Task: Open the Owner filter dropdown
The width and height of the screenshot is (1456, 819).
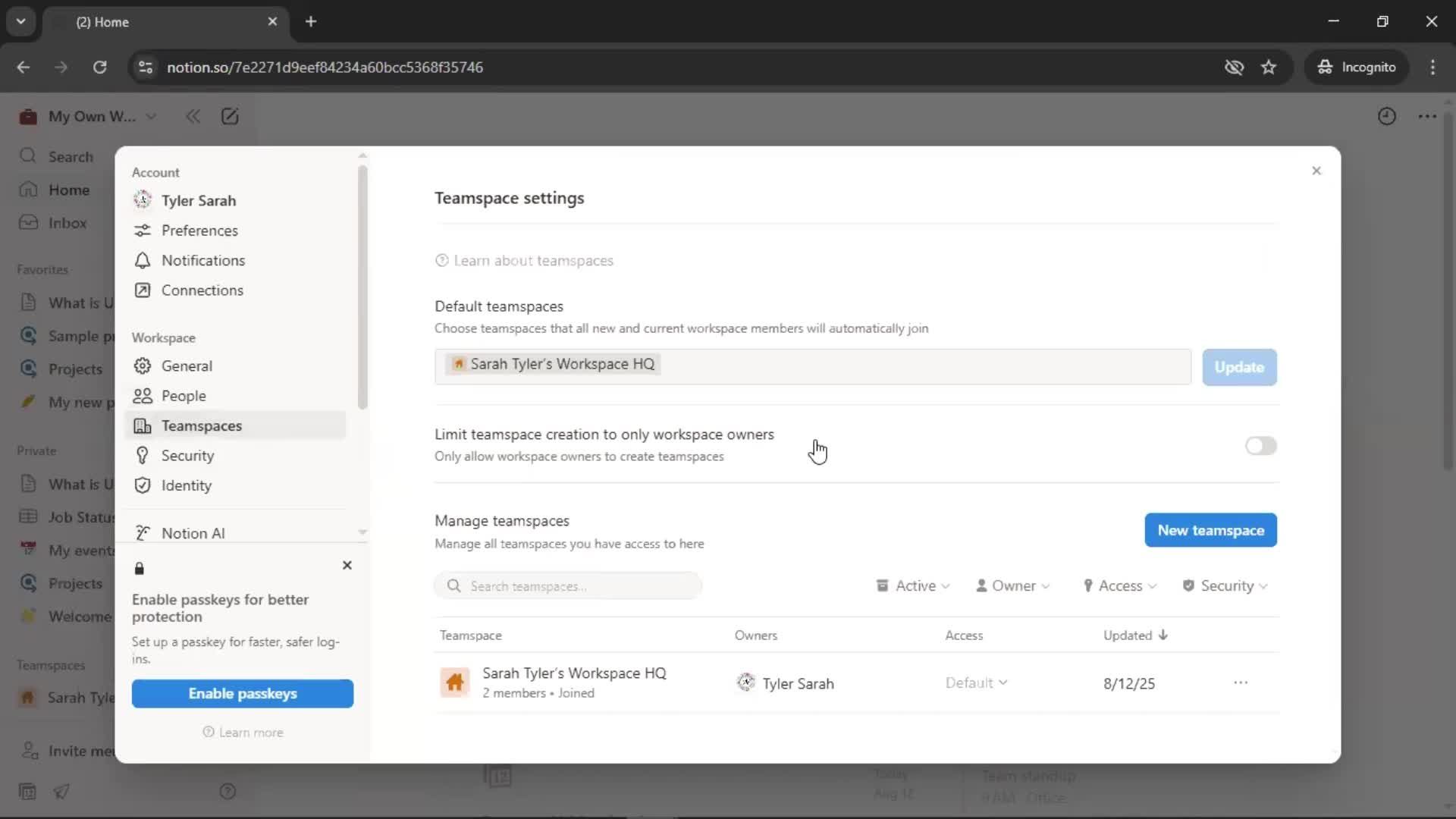Action: pos(1013,585)
